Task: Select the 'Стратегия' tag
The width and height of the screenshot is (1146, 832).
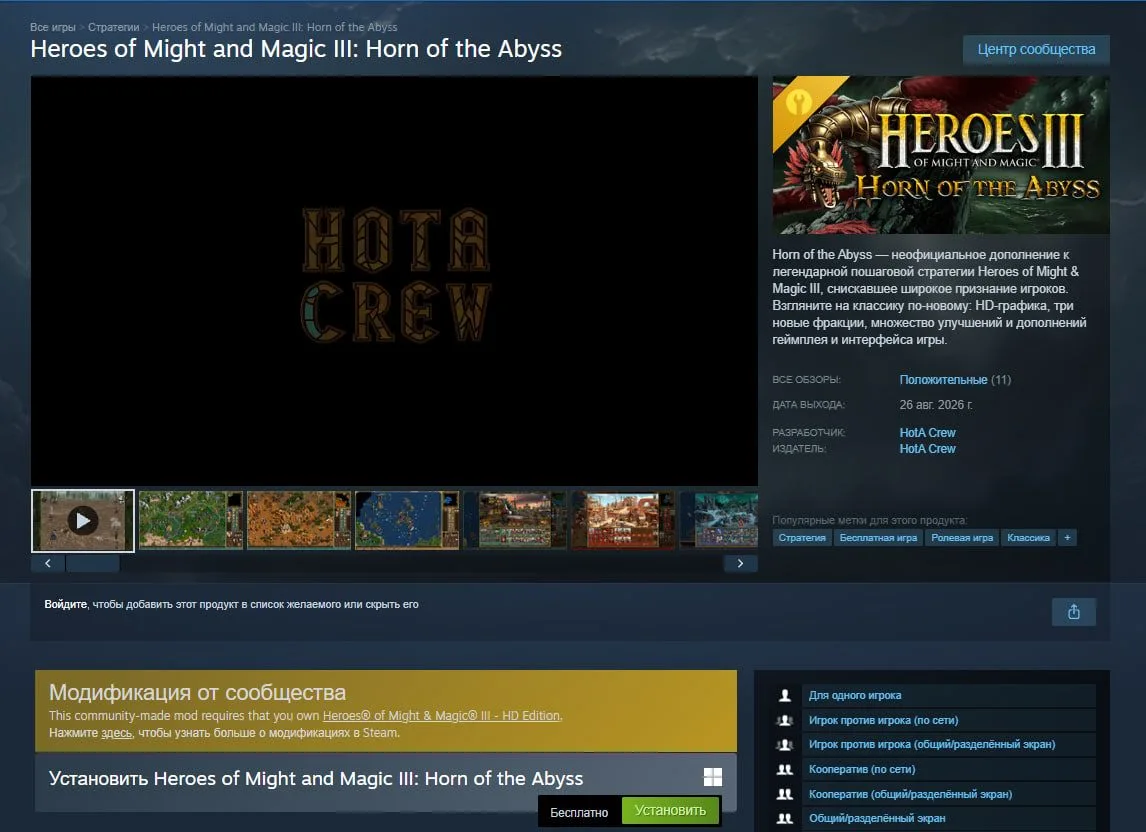Action: (802, 538)
